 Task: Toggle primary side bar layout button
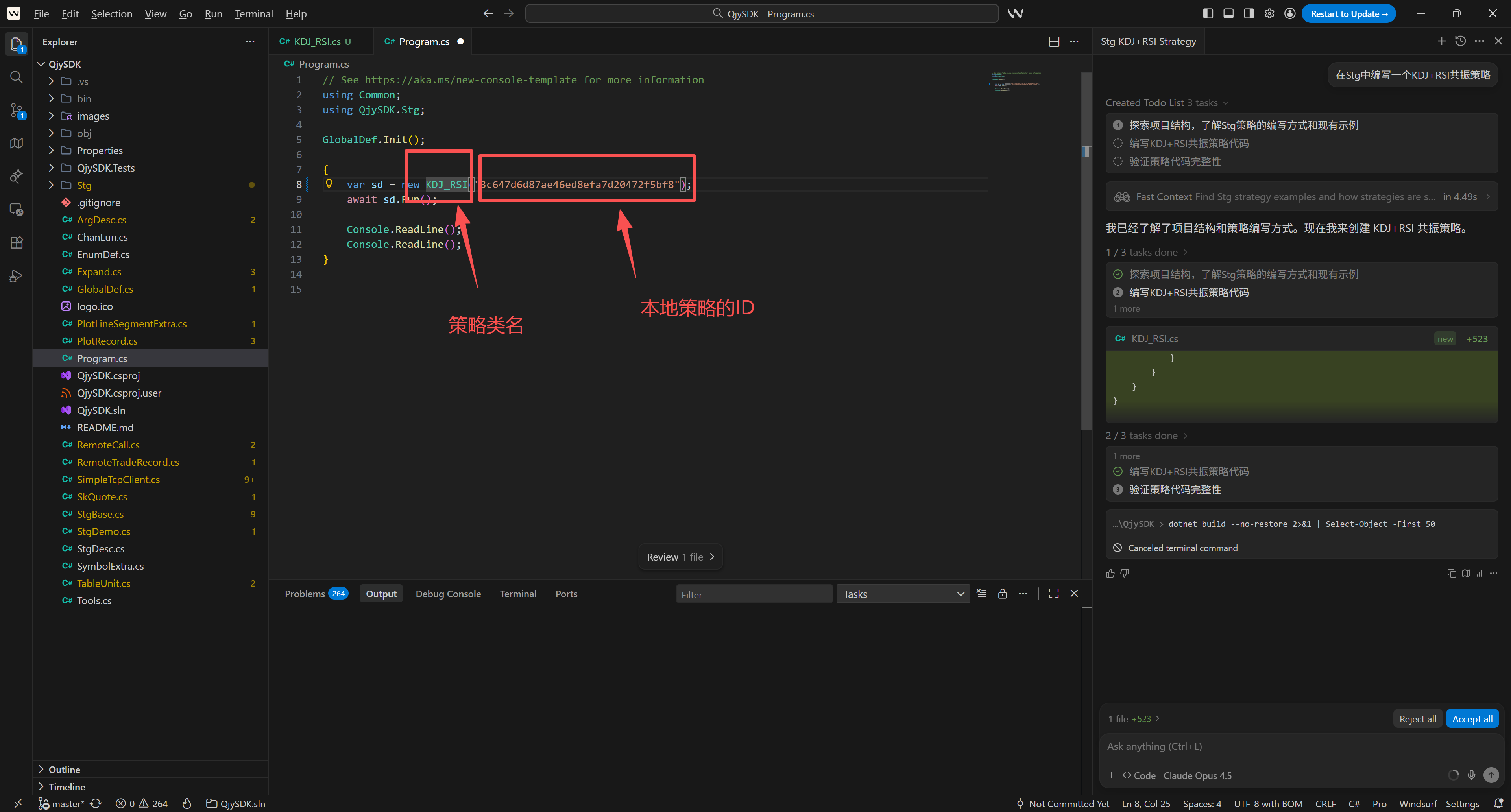click(1208, 13)
